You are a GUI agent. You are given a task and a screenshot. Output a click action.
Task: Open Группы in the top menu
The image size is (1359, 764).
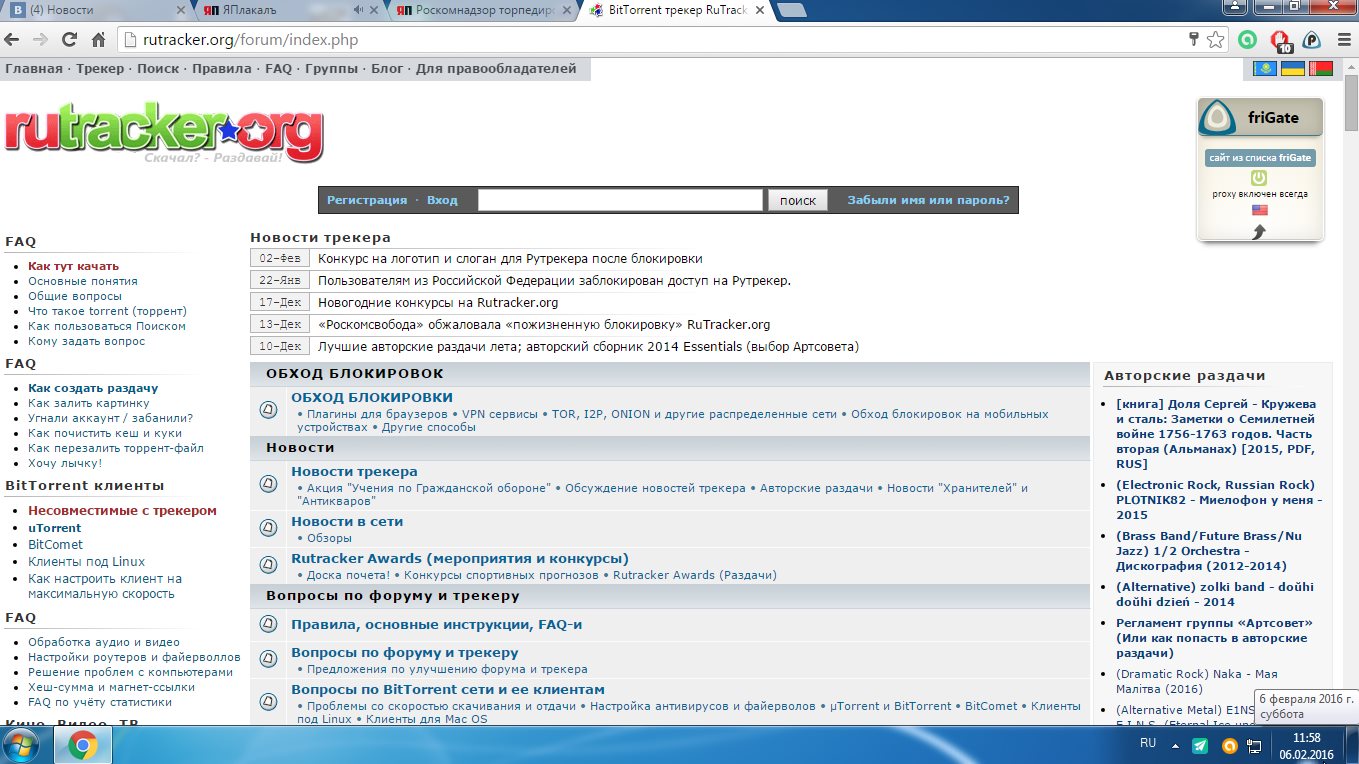pos(331,69)
